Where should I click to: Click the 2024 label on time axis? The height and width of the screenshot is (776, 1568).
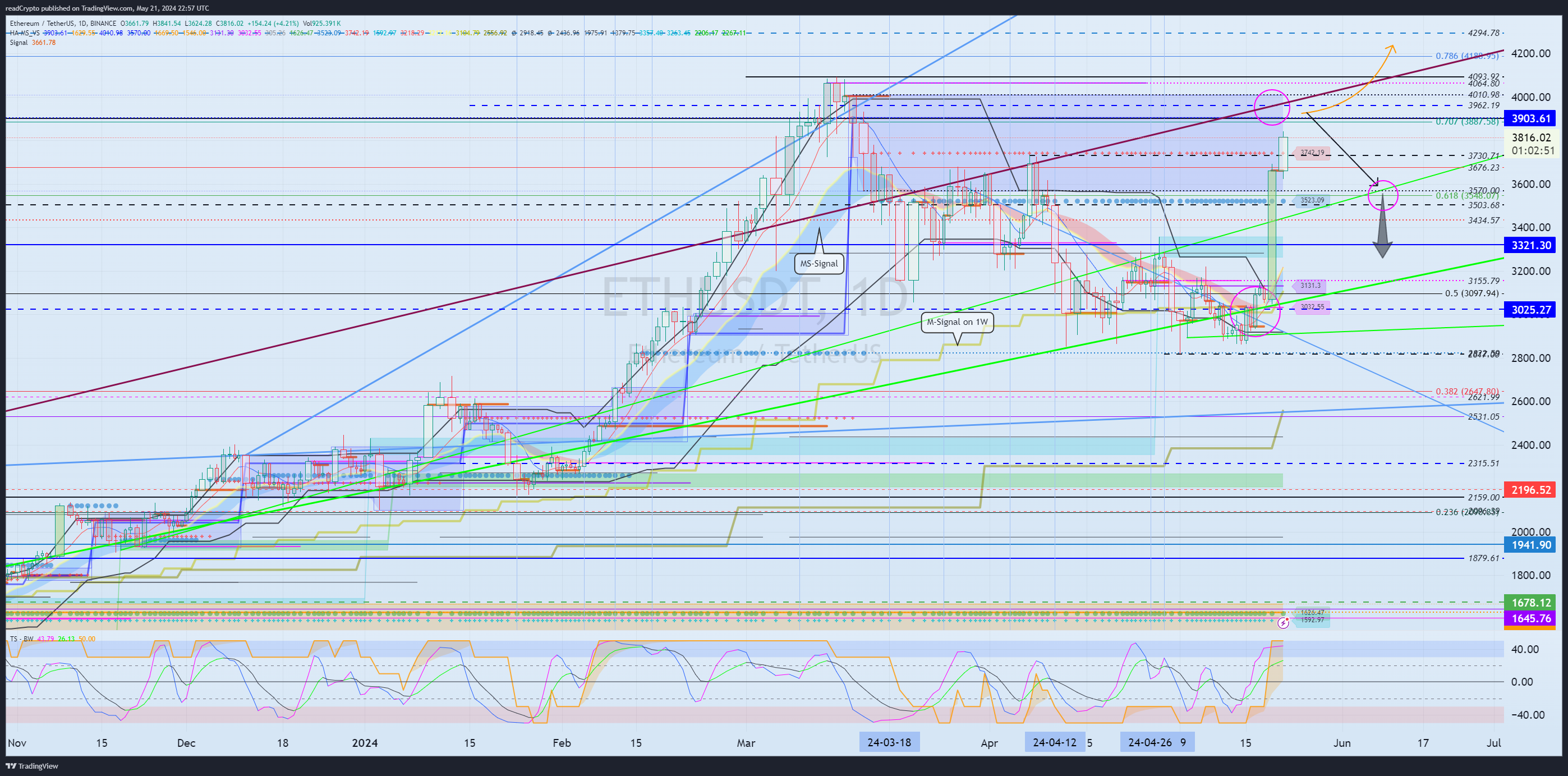coord(365,742)
